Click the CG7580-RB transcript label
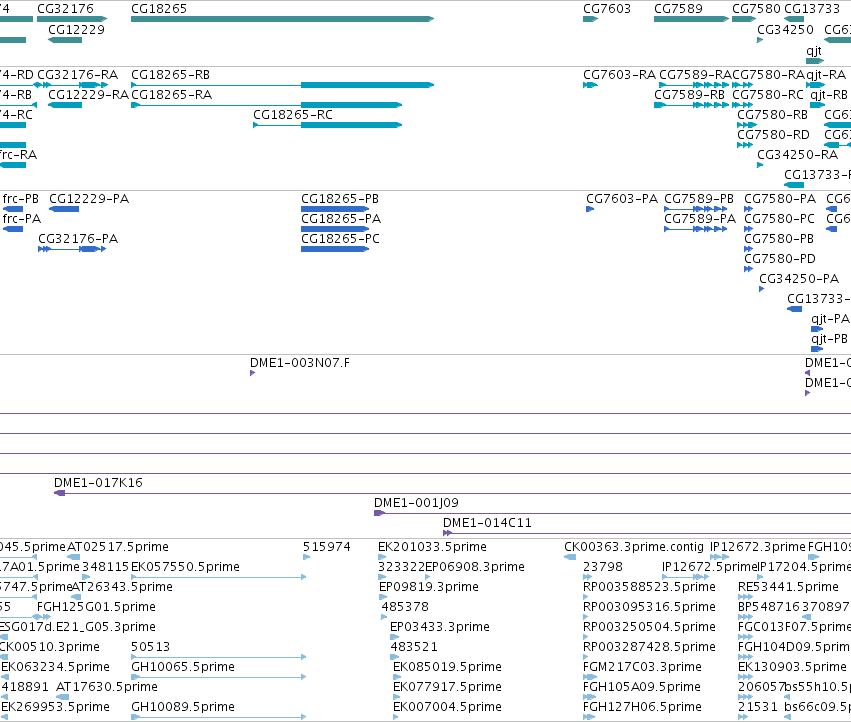Screen dimensions: 851x722 (772, 115)
